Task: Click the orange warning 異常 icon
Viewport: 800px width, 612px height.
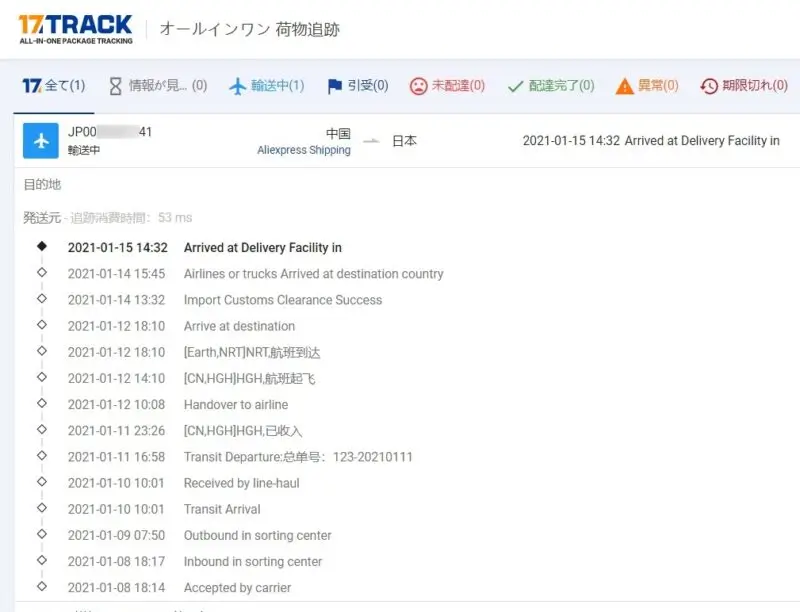Action: click(625, 86)
